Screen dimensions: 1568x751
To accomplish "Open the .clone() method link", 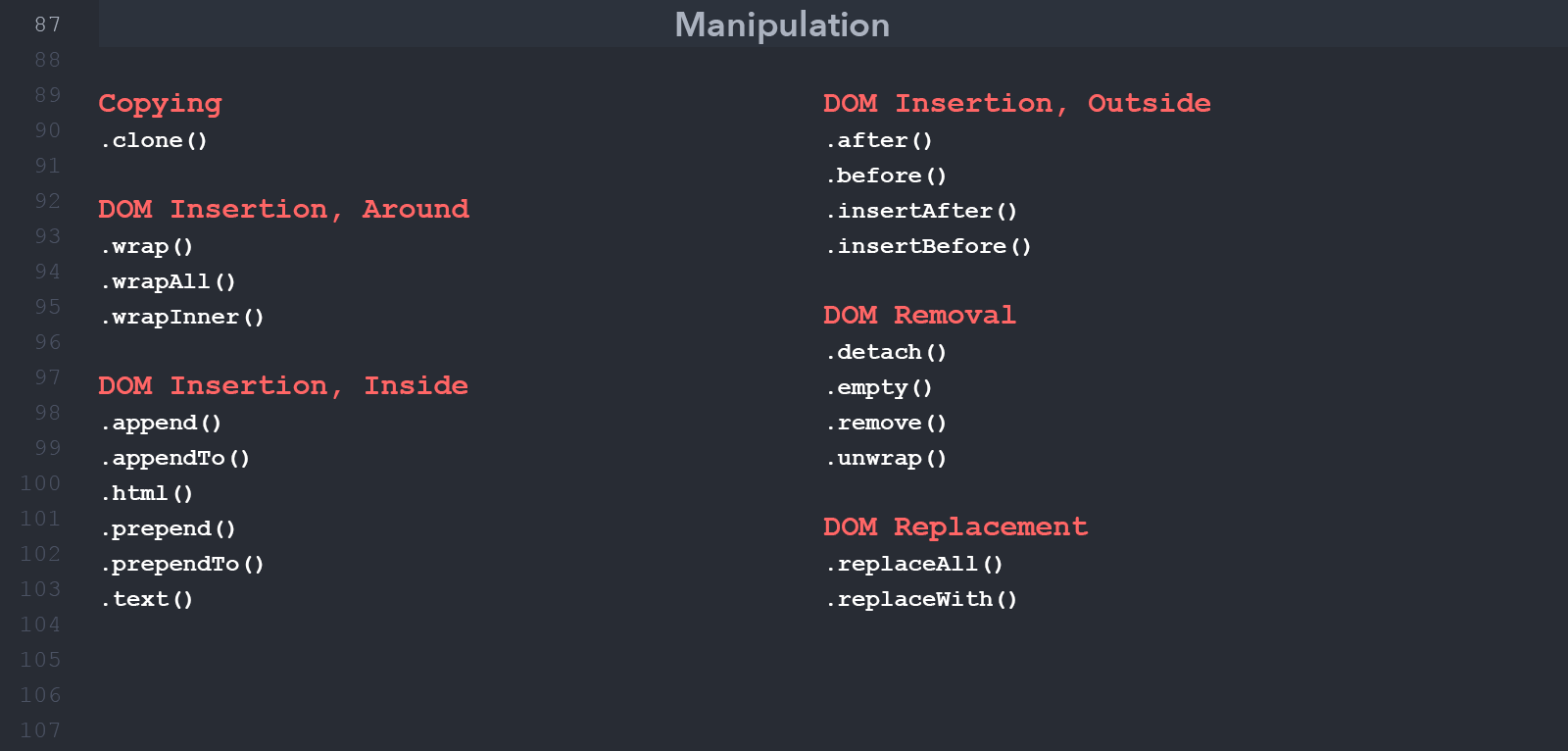I will point(154,140).
